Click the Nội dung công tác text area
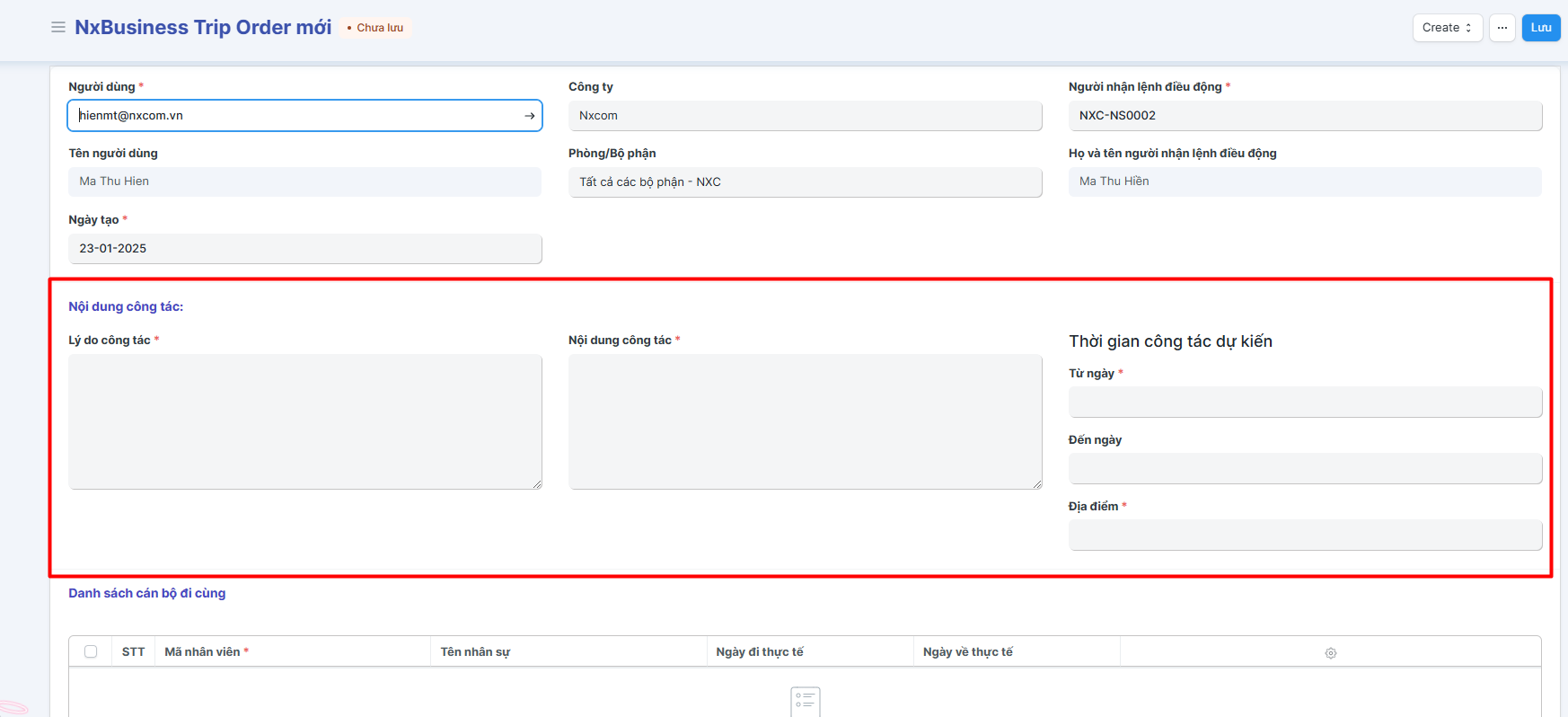Image resolution: width=1568 pixels, height=717 pixels. tap(805, 421)
